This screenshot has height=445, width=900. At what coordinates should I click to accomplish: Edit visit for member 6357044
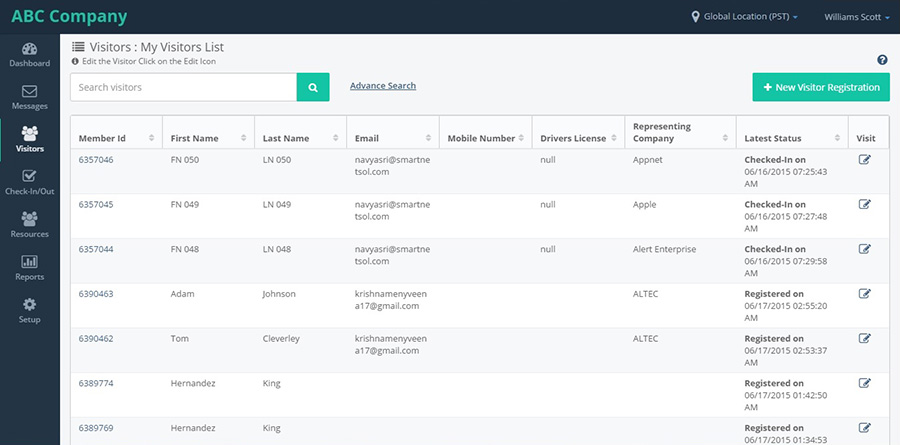point(864,249)
